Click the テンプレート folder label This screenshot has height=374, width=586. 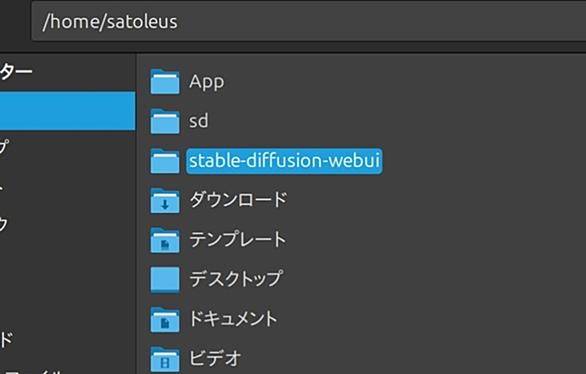point(238,239)
